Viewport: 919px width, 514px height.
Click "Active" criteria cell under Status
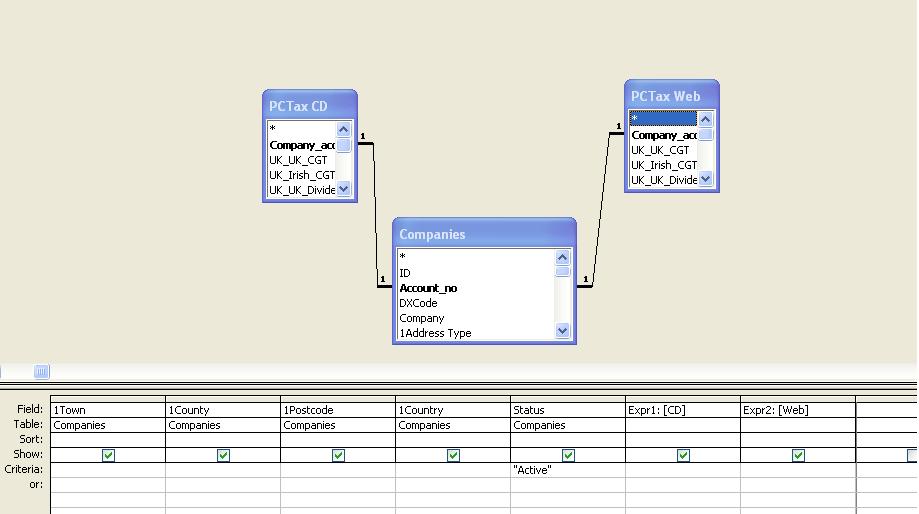click(567, 469)
